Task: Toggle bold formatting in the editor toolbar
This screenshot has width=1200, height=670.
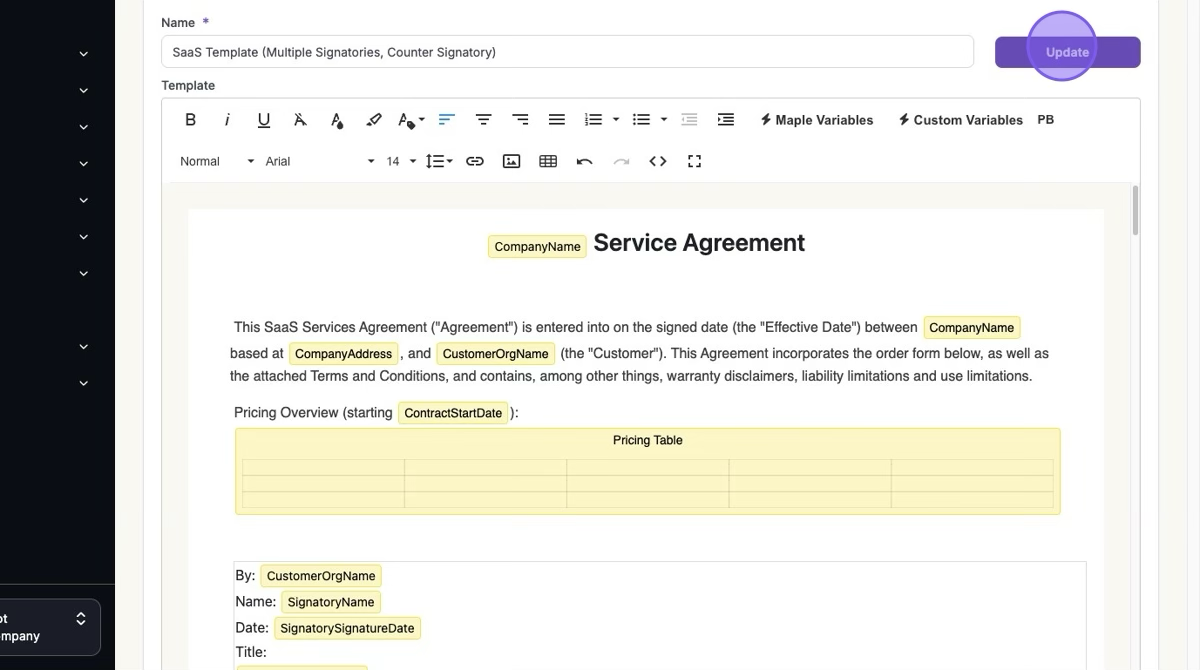Action: pyautogui.click(x=190, y=120)
